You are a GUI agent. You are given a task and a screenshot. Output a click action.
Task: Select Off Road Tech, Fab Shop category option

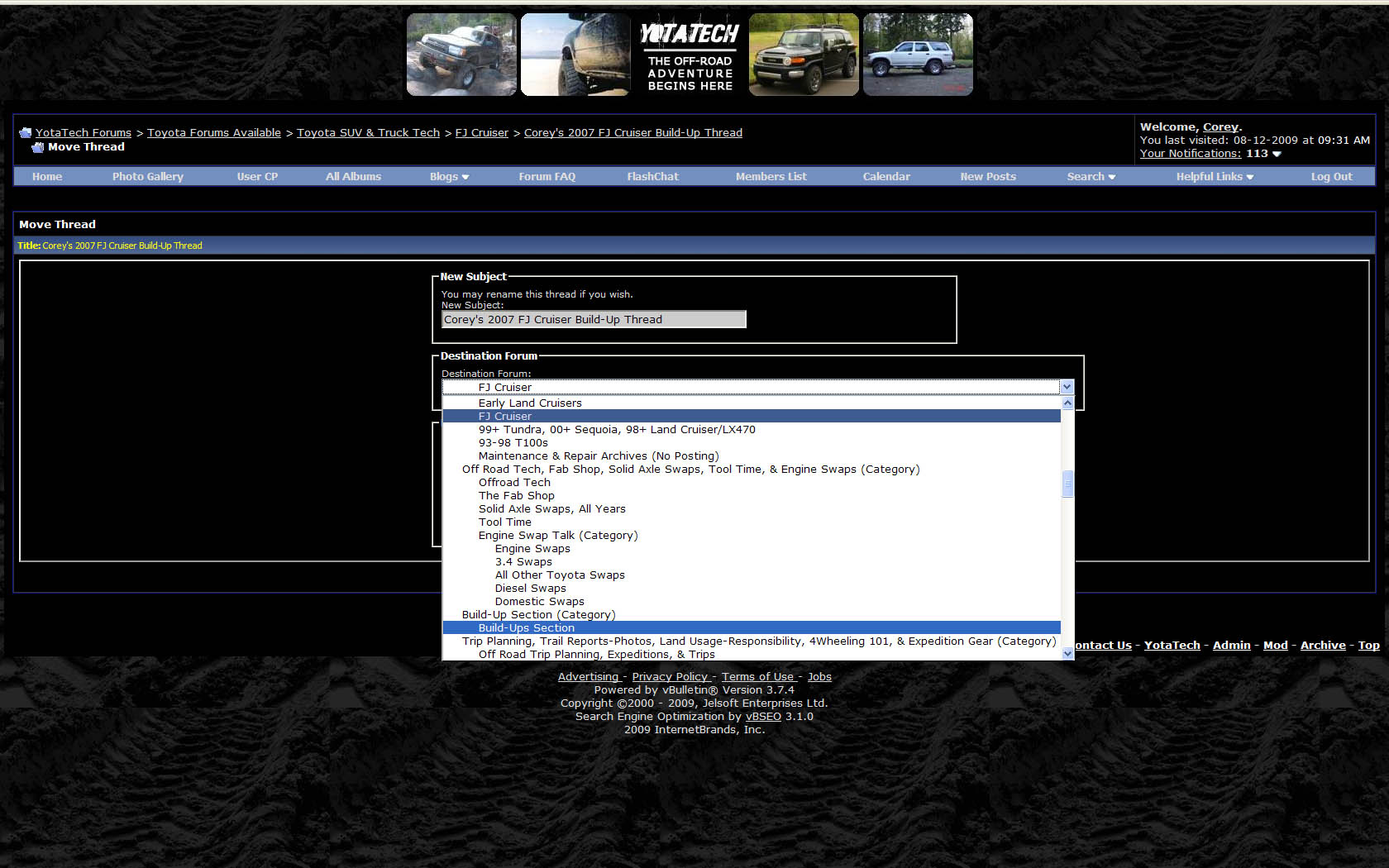(752, 470)
